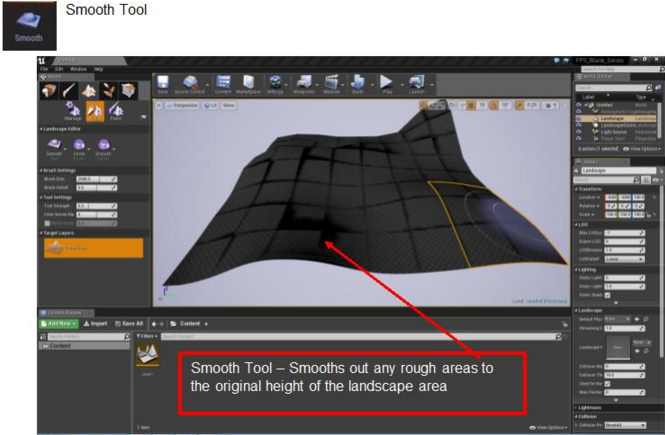665x435 pixels.
Task: Open the Matinee toolbar button
Action: 332,84
